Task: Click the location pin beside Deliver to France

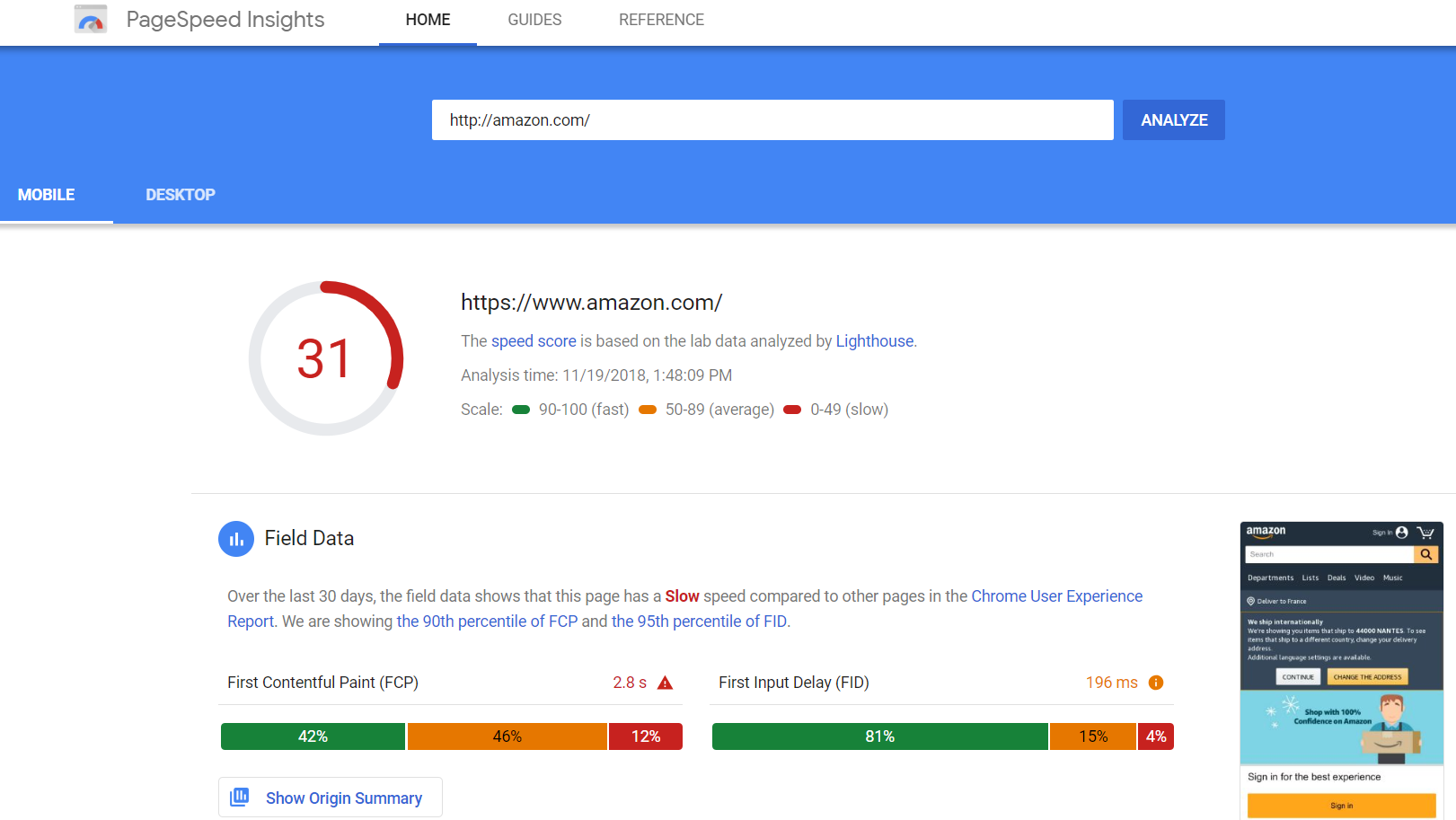Action: coord(1251,601)
